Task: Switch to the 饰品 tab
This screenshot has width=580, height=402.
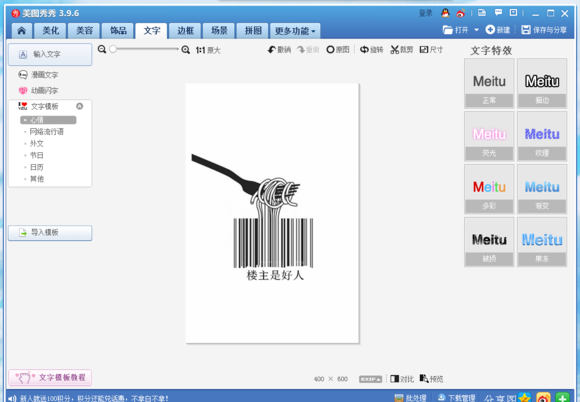Action: tap(118, 31)
